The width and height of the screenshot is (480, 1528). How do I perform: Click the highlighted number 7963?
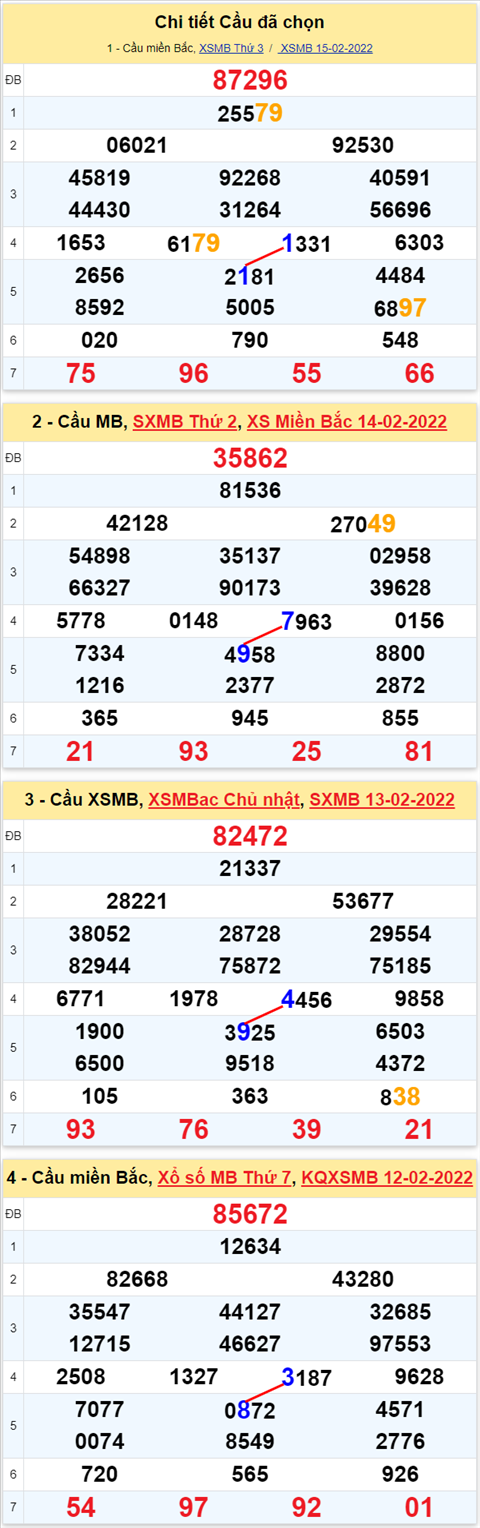pyautogui.click(x=306, y=622)
